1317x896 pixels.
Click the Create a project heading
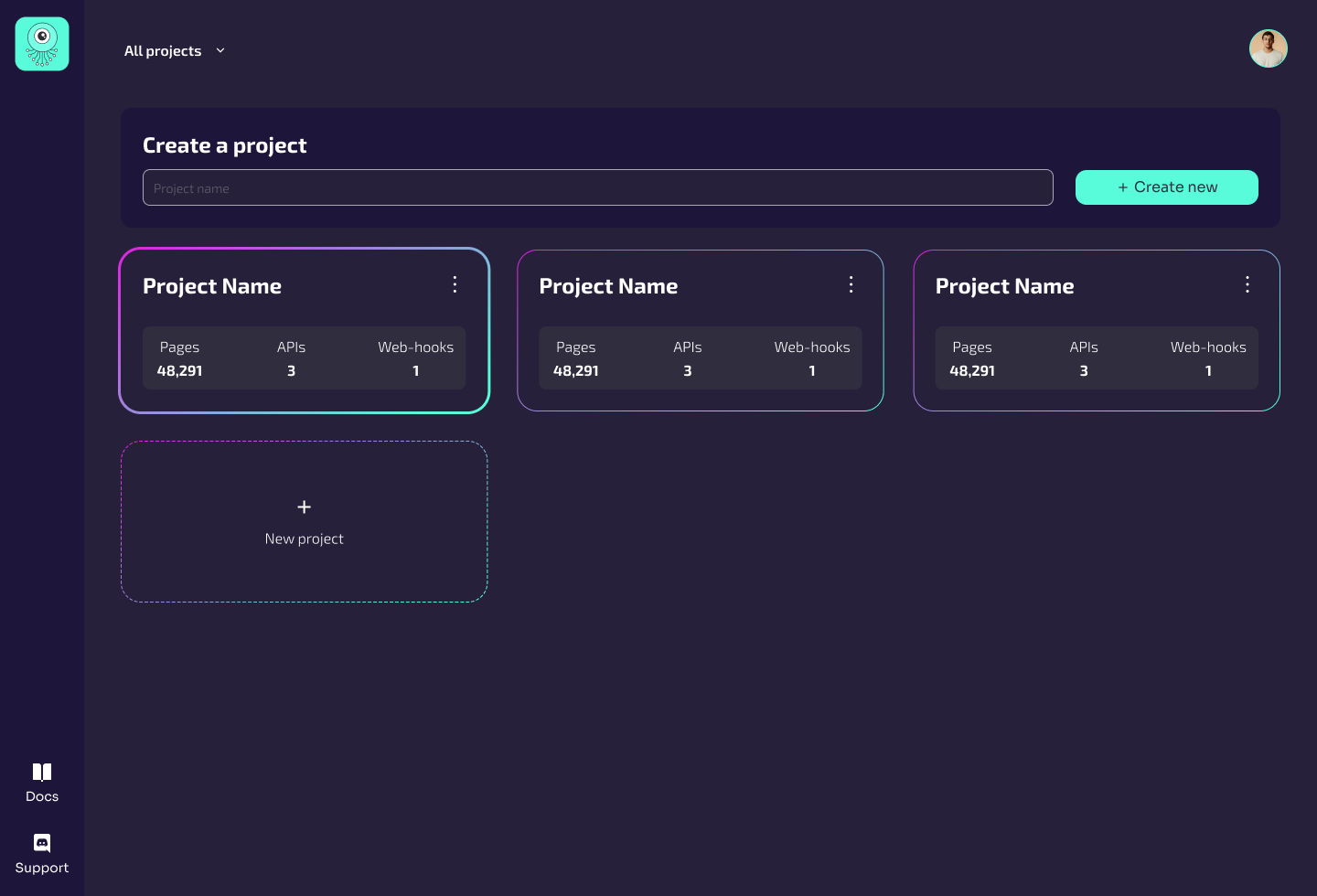[x=225, y=145]
